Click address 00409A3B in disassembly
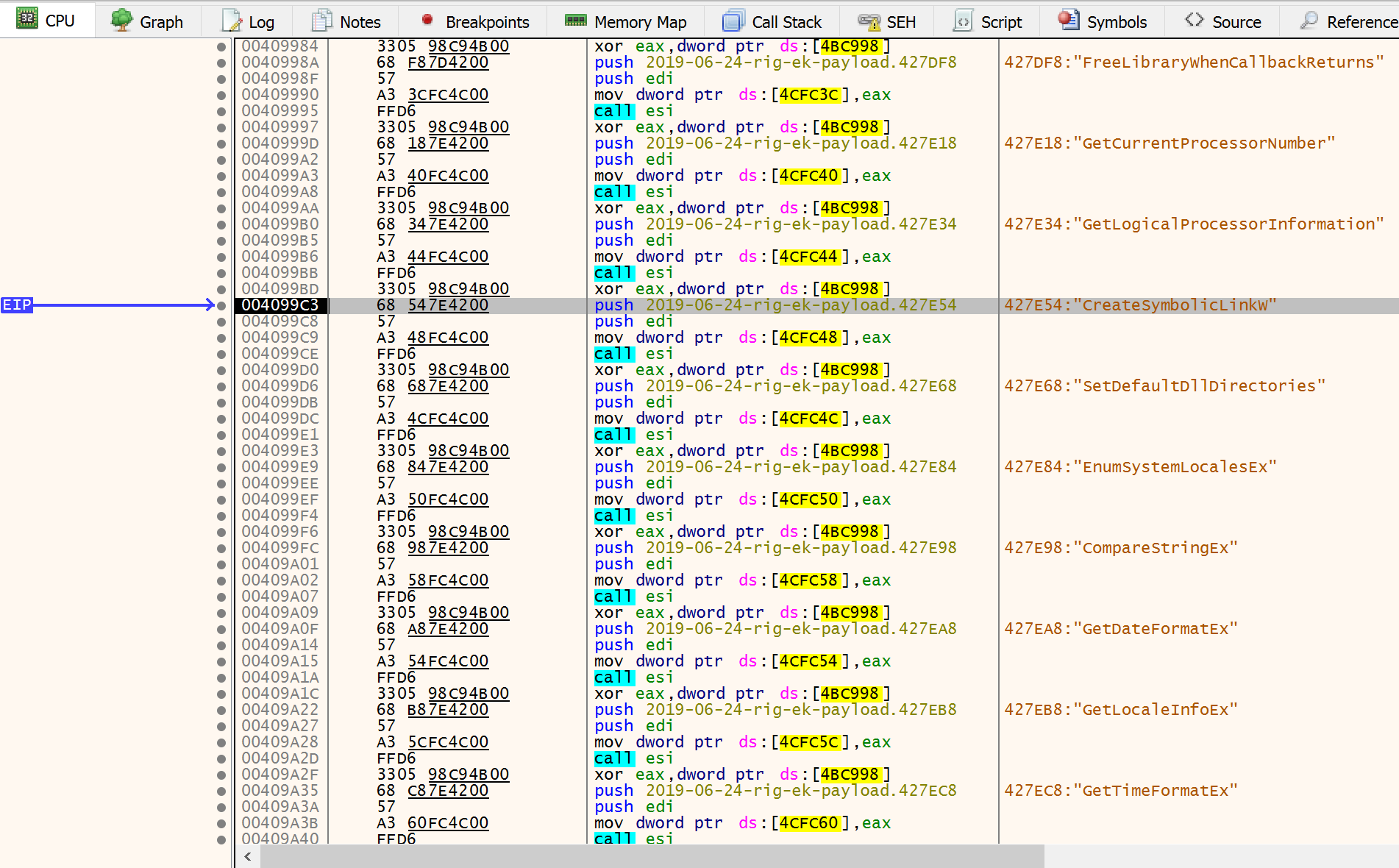The width and height of the screenshot is (1399, 868). pos(280,823)
